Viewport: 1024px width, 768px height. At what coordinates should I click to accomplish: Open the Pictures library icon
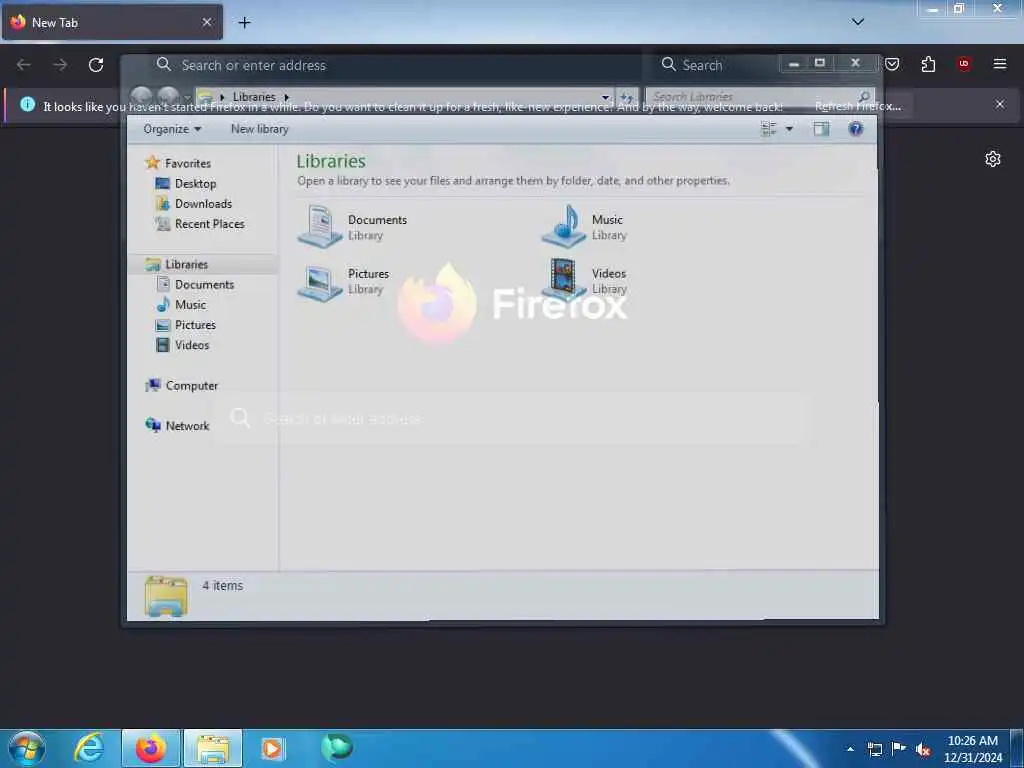click(x=320, y=281)
